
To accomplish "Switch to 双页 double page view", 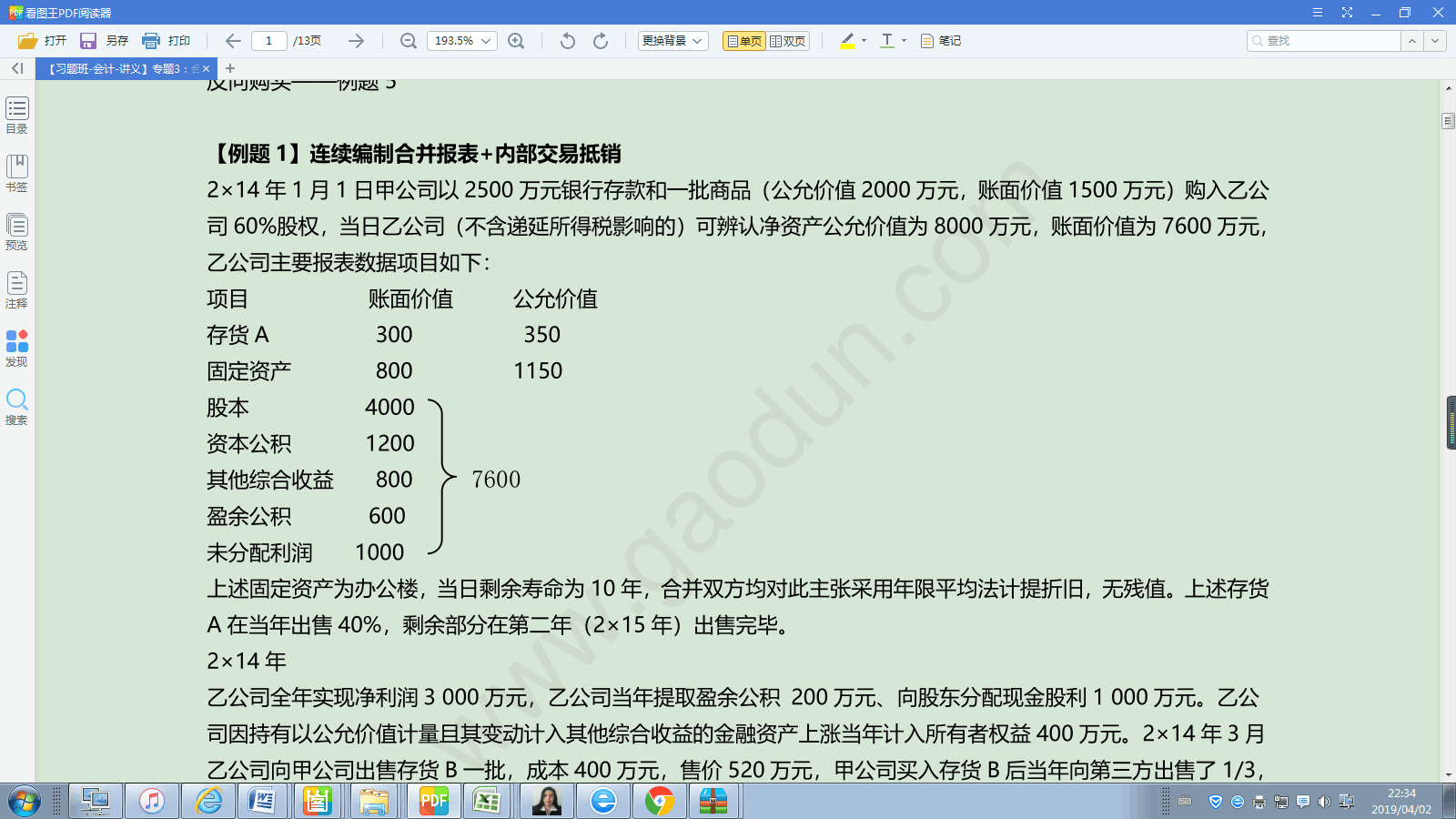I will (787, 41).
